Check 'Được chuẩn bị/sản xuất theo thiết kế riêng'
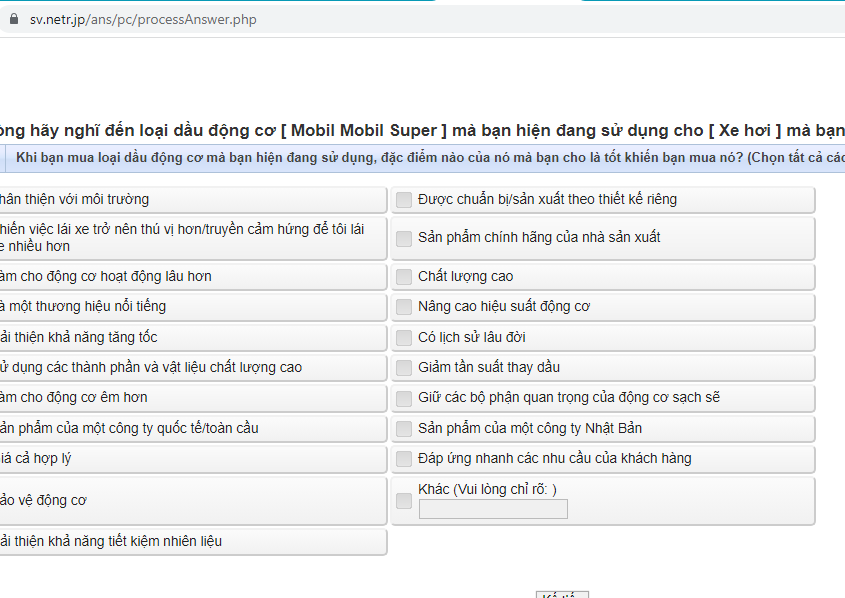 tap(404, 200)
